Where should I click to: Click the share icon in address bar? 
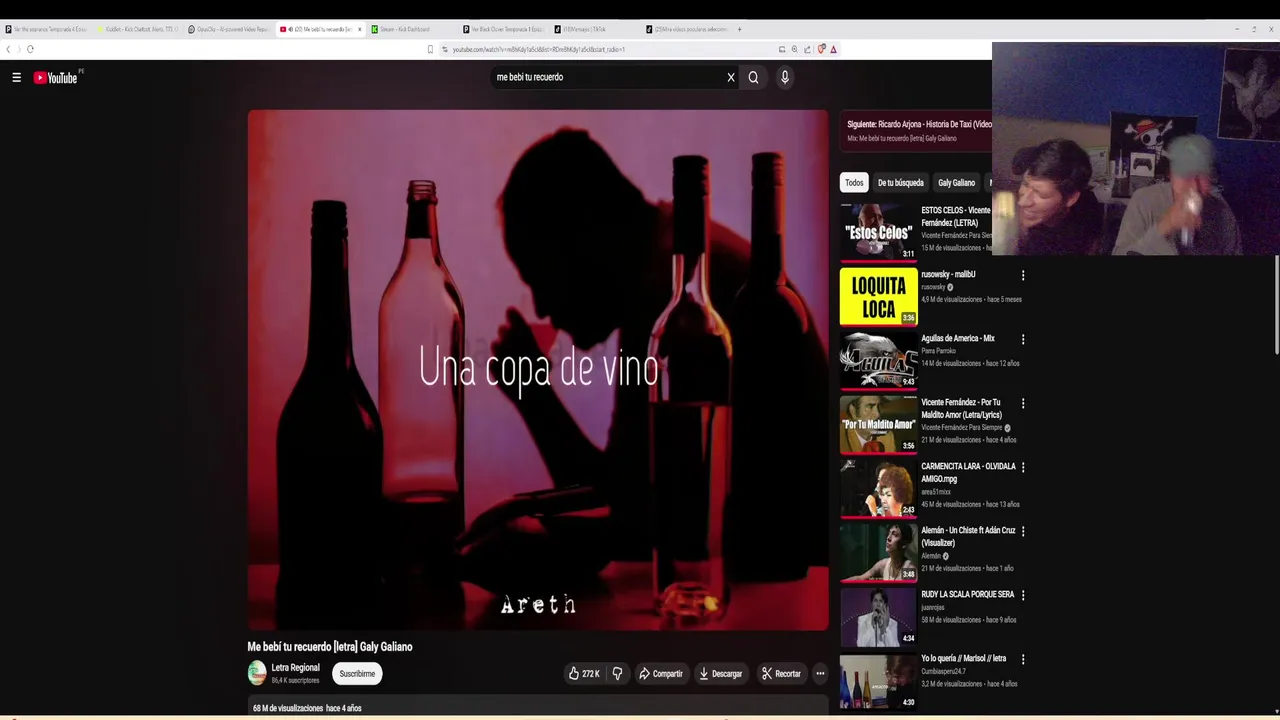point(807,49)
